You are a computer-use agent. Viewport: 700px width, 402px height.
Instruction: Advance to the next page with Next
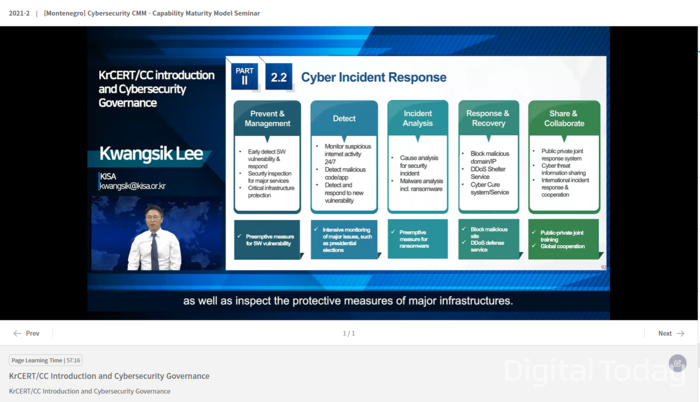[665, 333]
